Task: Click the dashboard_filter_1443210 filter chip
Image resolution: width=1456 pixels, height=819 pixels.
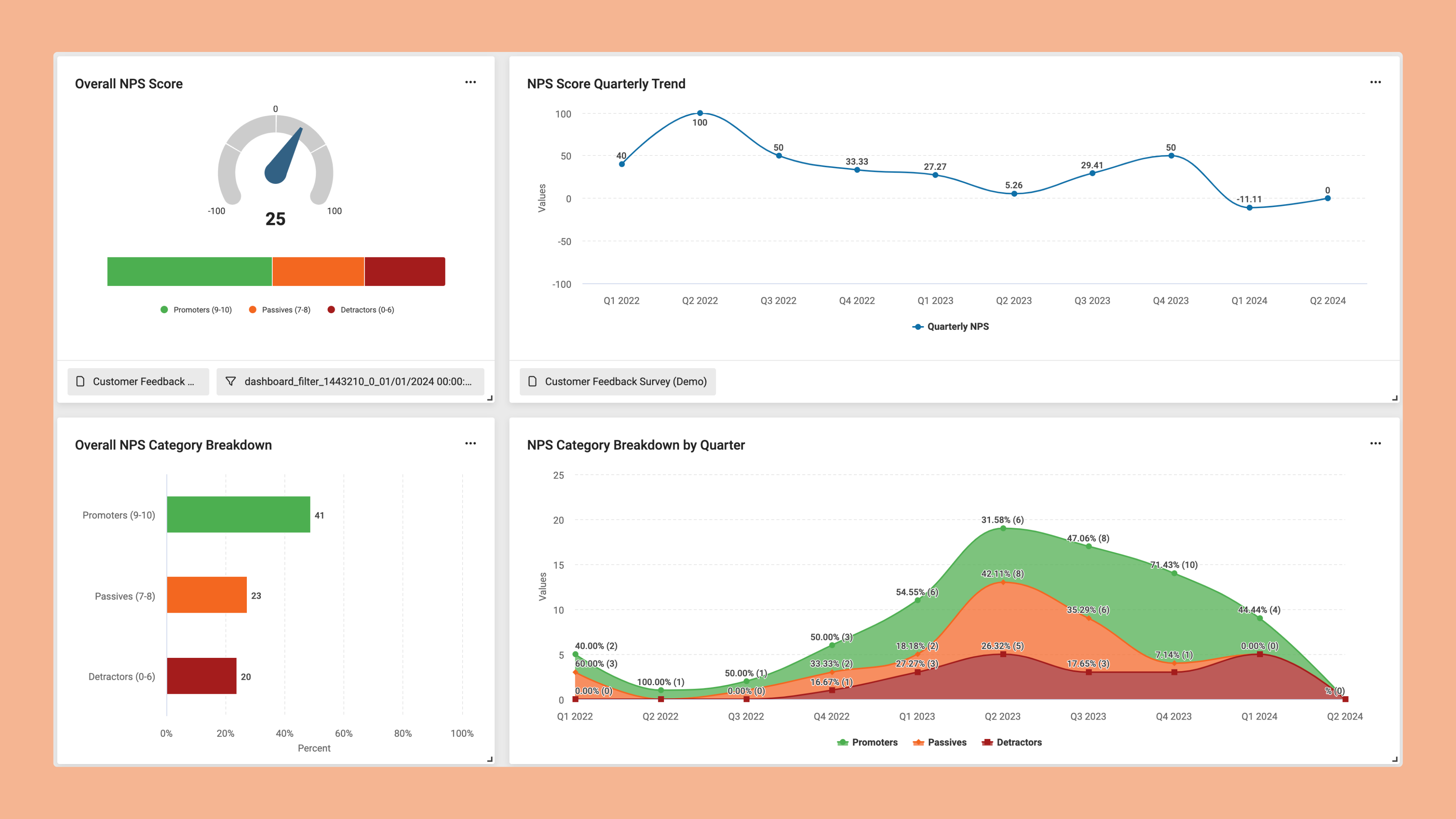Action: pyautogui.click(x=350, y=381)
